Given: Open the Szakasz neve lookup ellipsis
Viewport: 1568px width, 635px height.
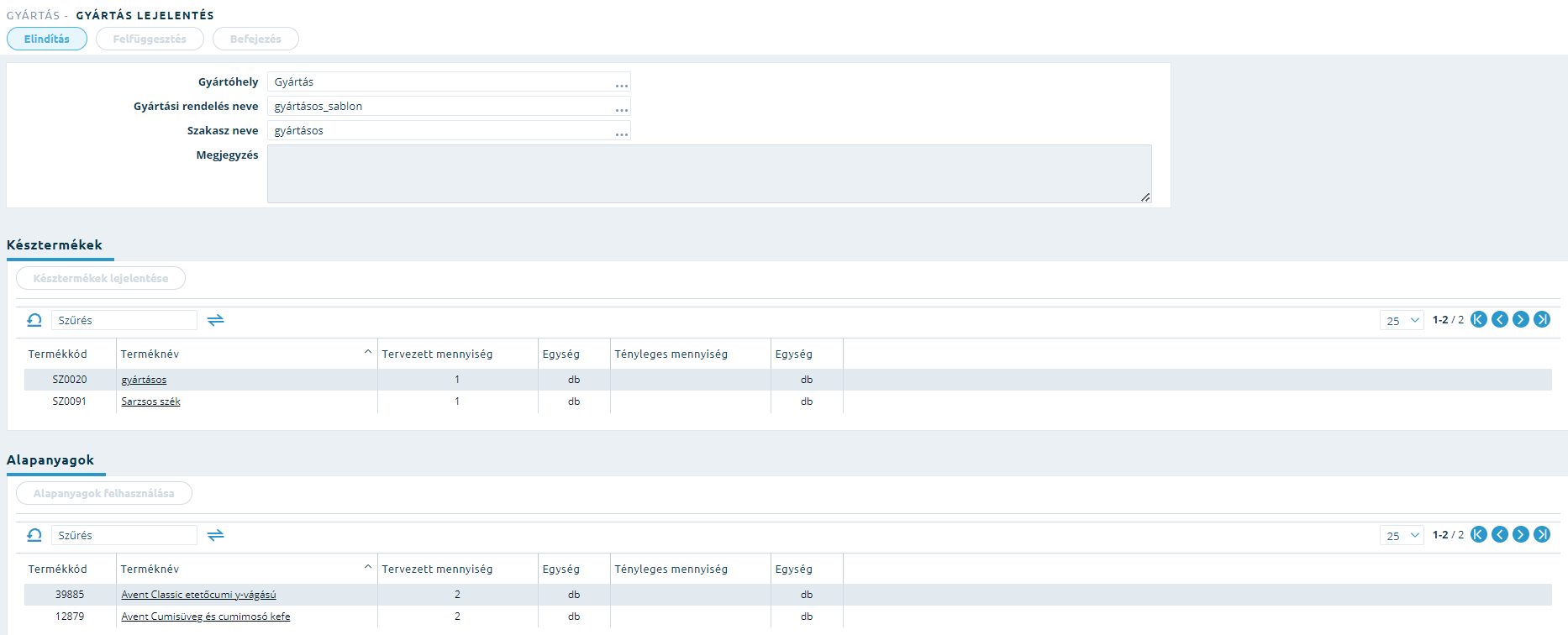Looking at the screenshot, I should 622,132.
